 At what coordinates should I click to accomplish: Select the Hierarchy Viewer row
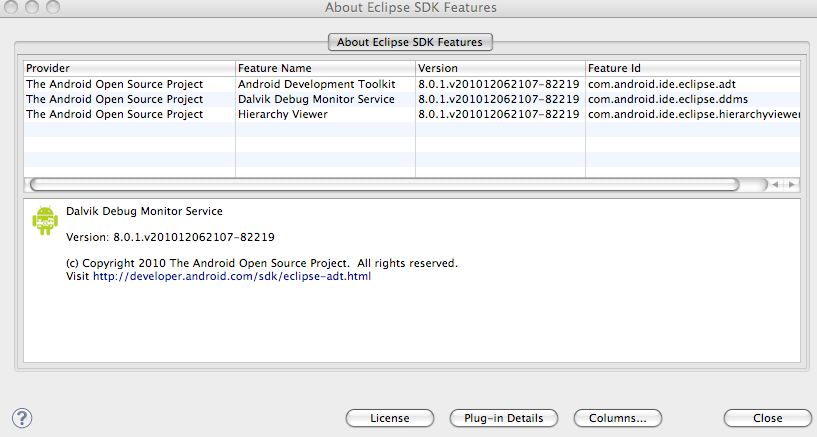point(412,115)
